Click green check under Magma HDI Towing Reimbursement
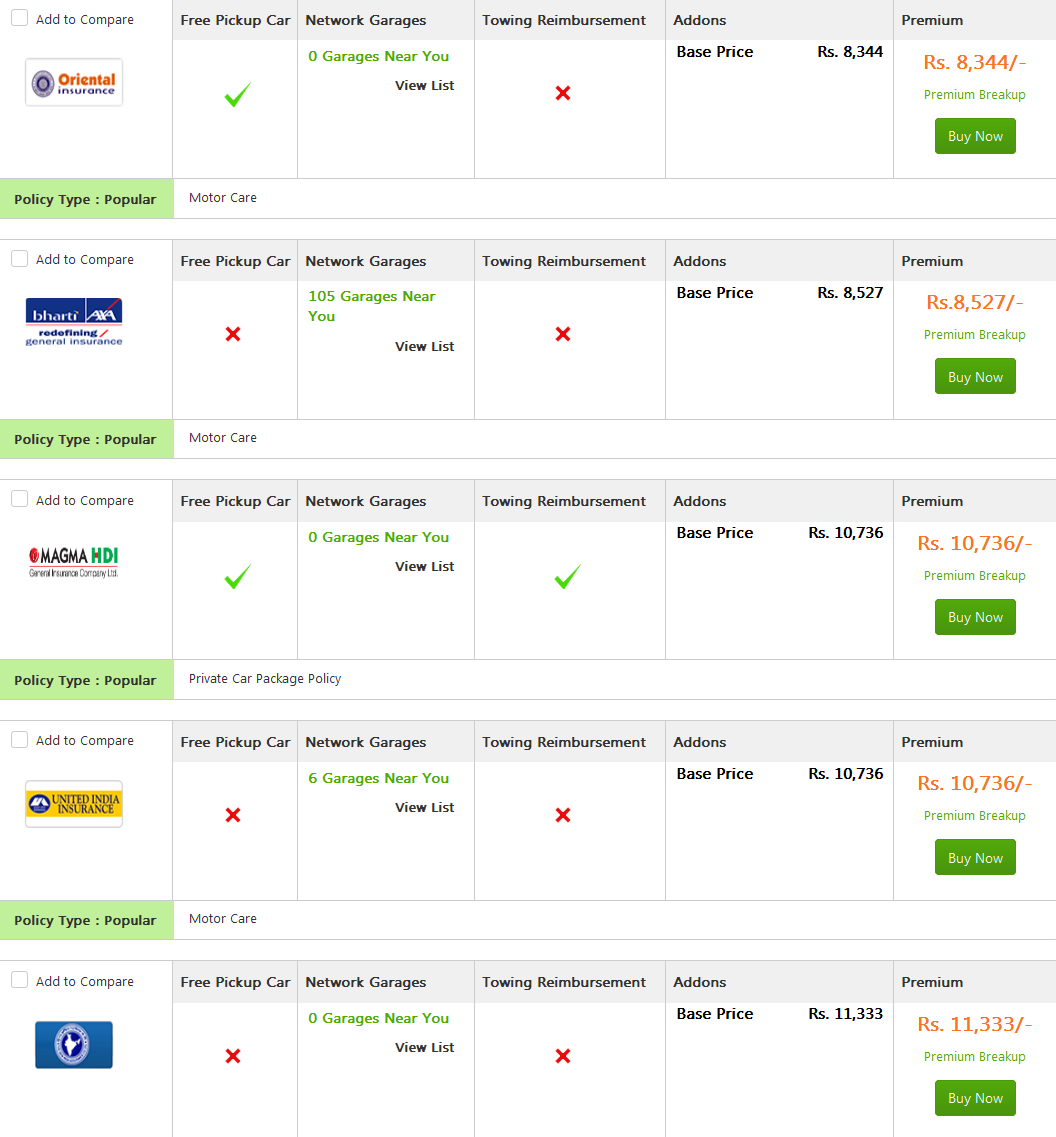Screen dimensions: 1056x1137 click(567, 576)
